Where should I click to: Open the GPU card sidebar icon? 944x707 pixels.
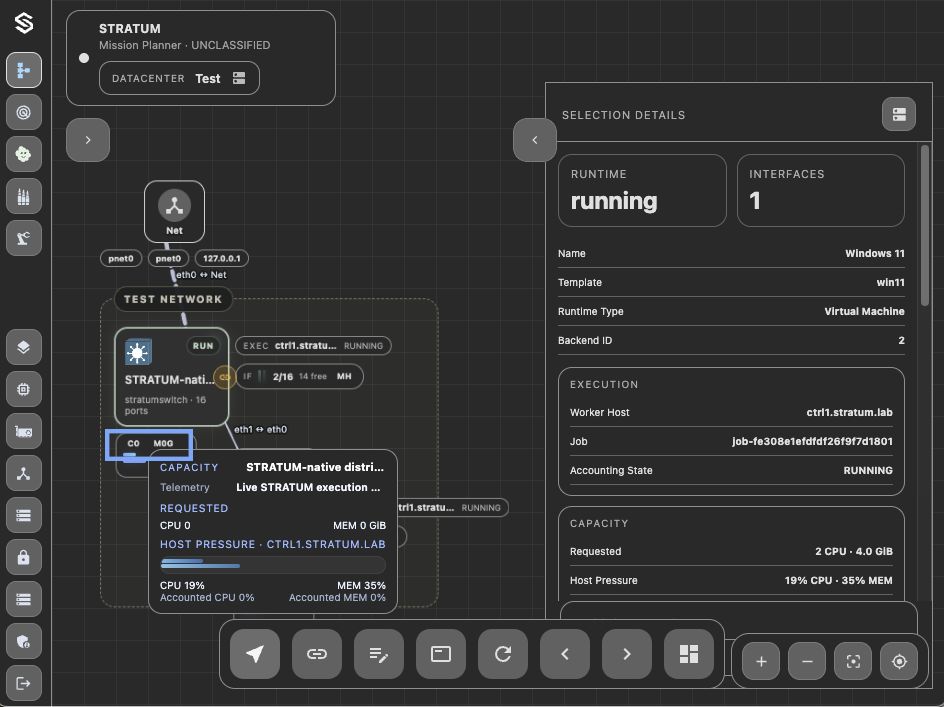(x=24, y=431)
